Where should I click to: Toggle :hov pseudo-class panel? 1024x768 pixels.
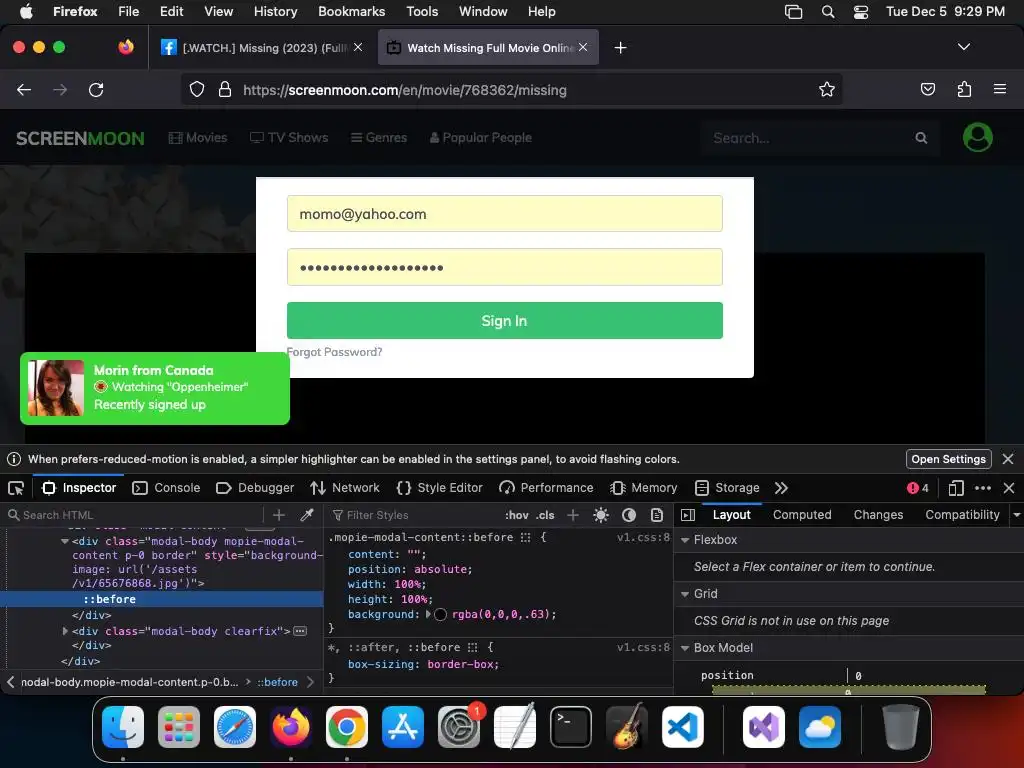[x=517, y=515]
